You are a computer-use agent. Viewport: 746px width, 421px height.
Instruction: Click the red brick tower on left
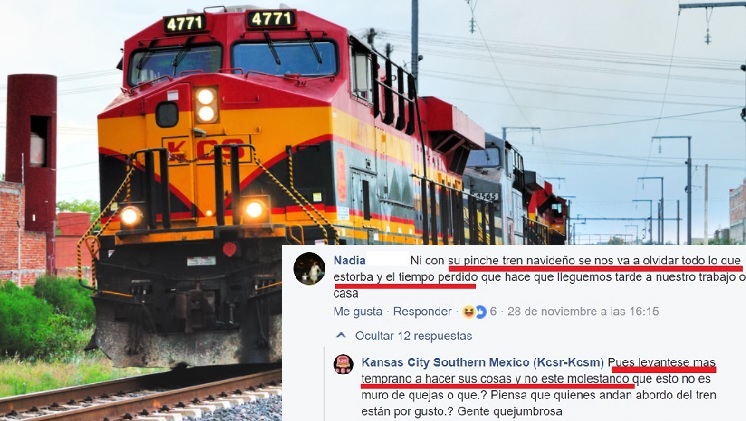tap(31, 152)
